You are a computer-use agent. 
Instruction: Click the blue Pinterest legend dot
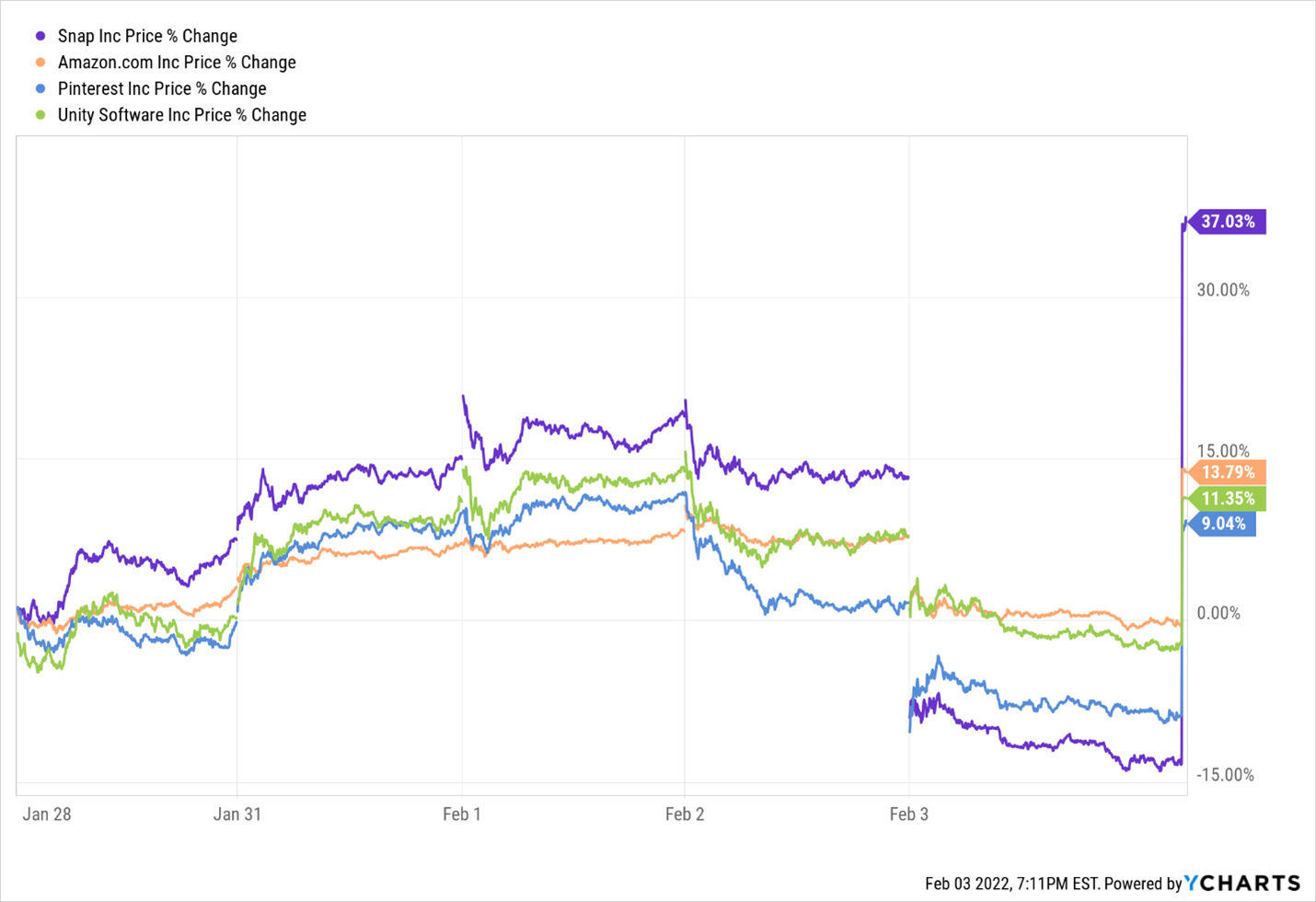(40, 89)
